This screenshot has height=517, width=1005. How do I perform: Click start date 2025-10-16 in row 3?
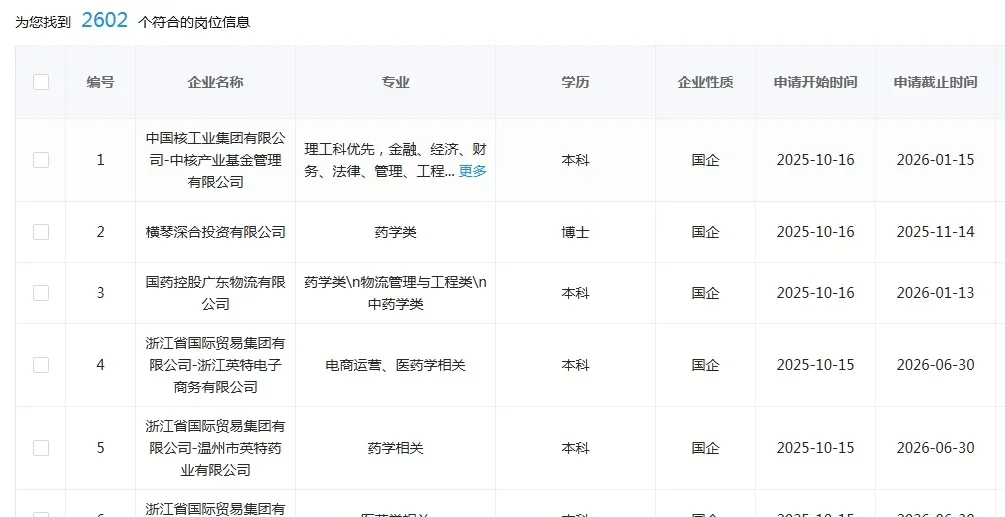pyautogui.click(x=815, y=293)
